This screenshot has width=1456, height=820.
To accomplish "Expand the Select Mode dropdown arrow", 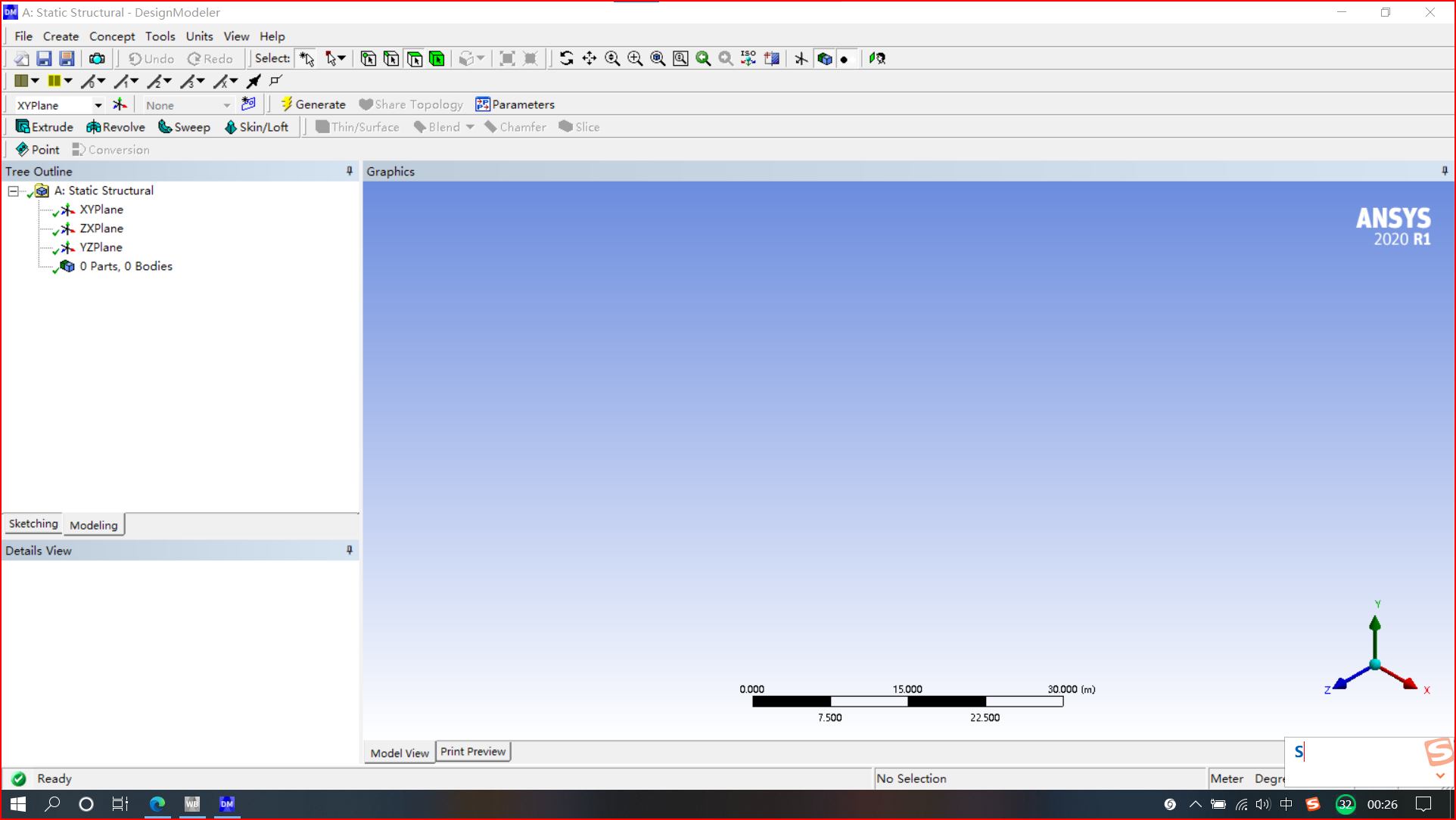I will pyautogui.click(x=342, y=58).
